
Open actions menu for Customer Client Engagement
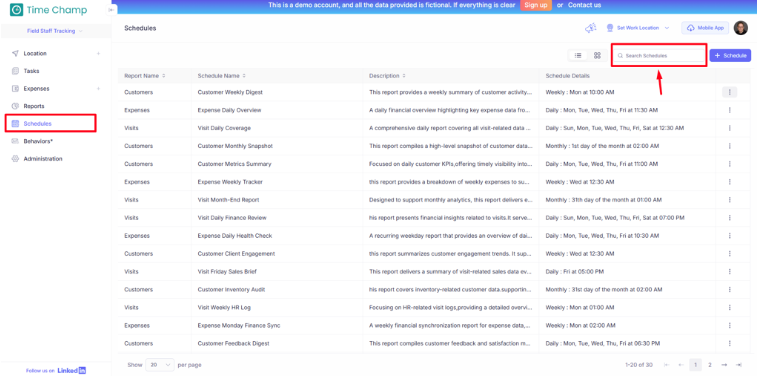[x=729, y=253]
